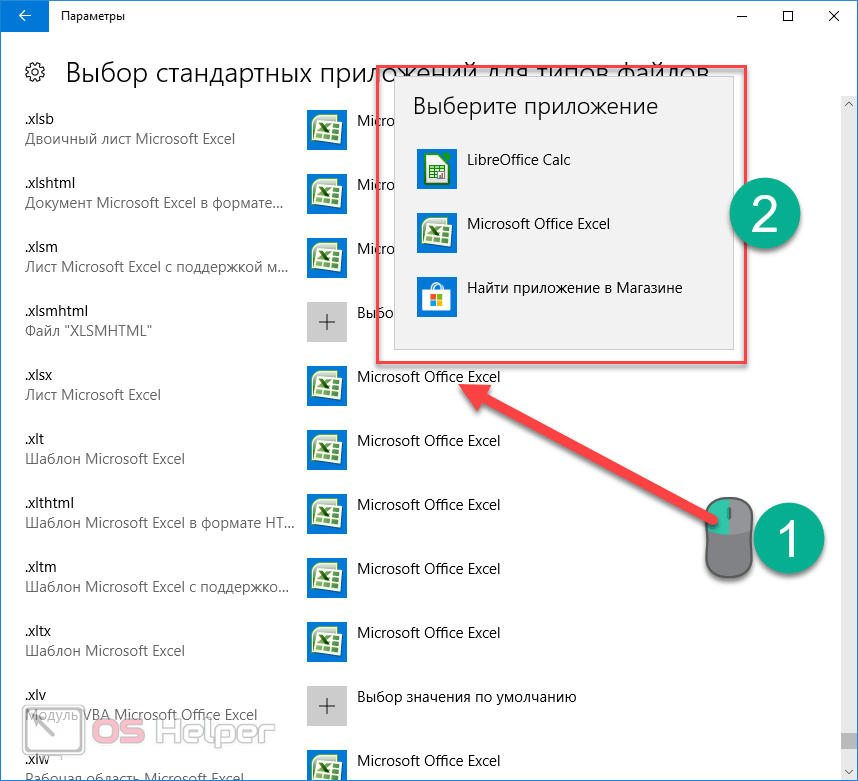
Task: Click the settings gear icon by the heading
Action: tap(35, 72)
